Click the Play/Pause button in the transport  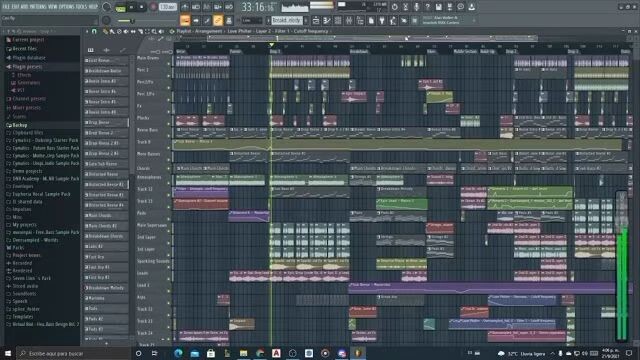coord(131,7)
